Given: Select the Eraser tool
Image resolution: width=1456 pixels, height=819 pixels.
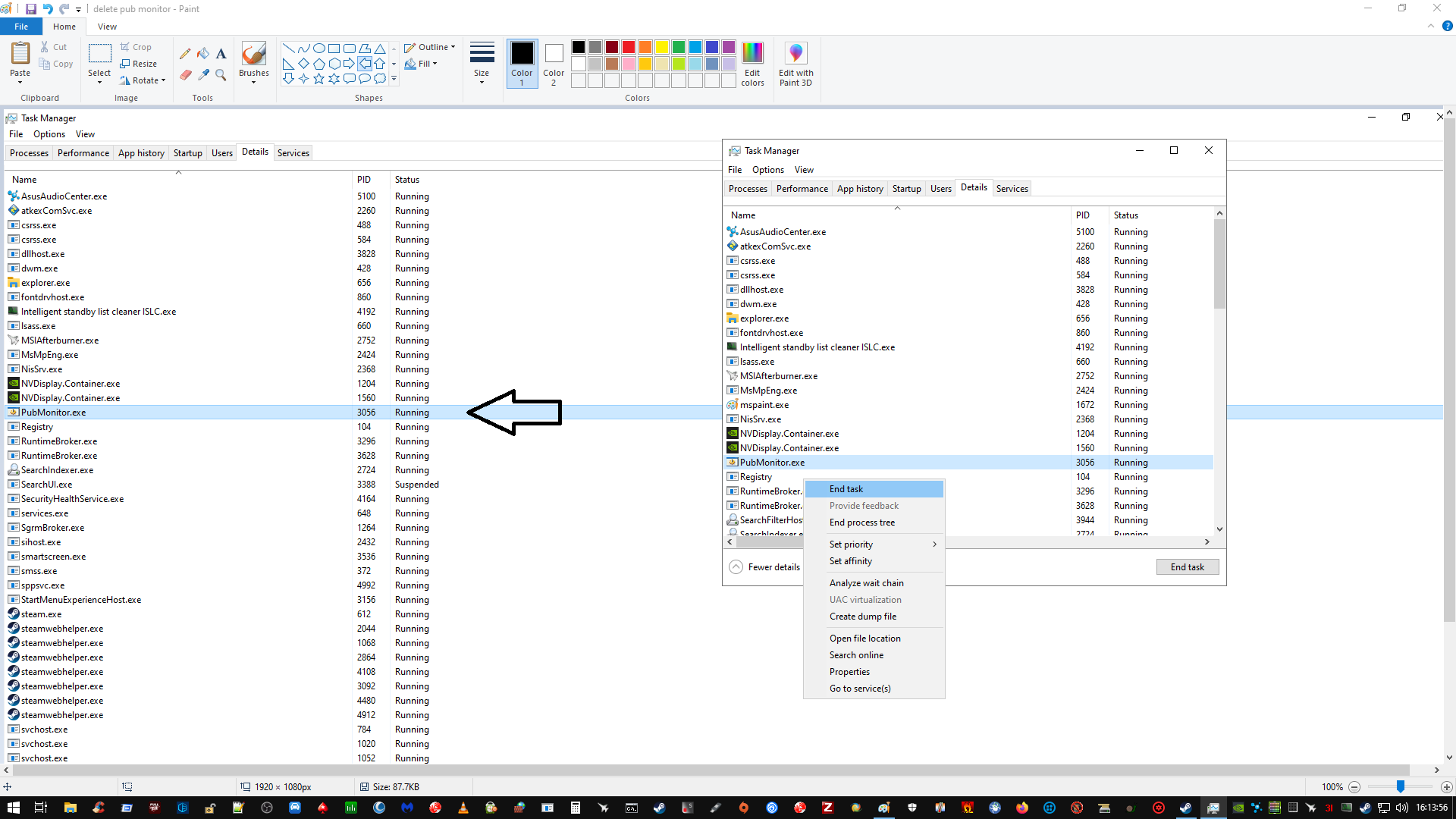Looking at the screenshot, I should click(x=185, y=74).
